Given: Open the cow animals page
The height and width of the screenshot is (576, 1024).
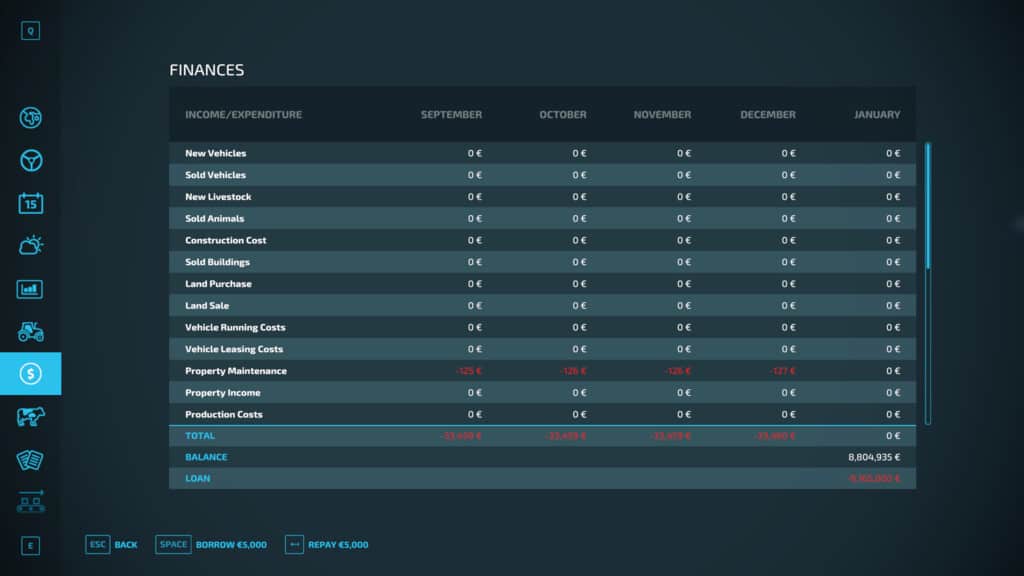Looking at the screenshot, I should coord(31,416).
